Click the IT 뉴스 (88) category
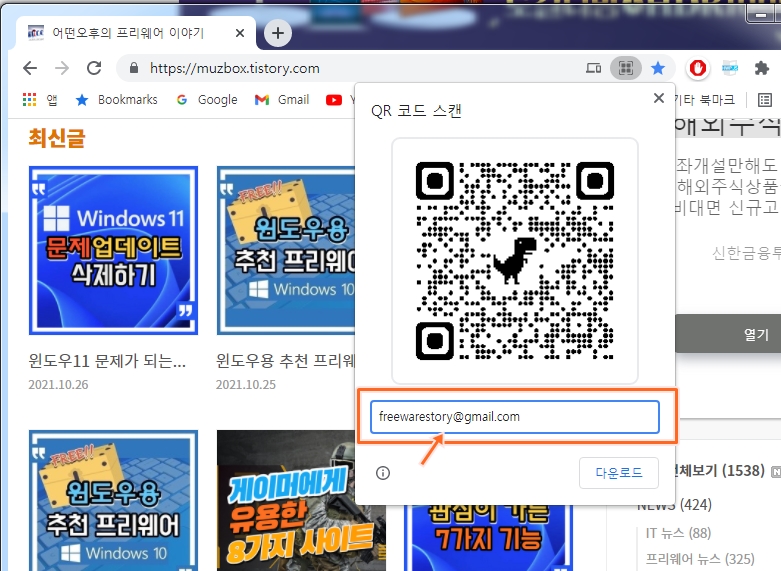Image resolution: width=781 pixels, height=571 pixels. pyautogui.click(x=678, y=533)
